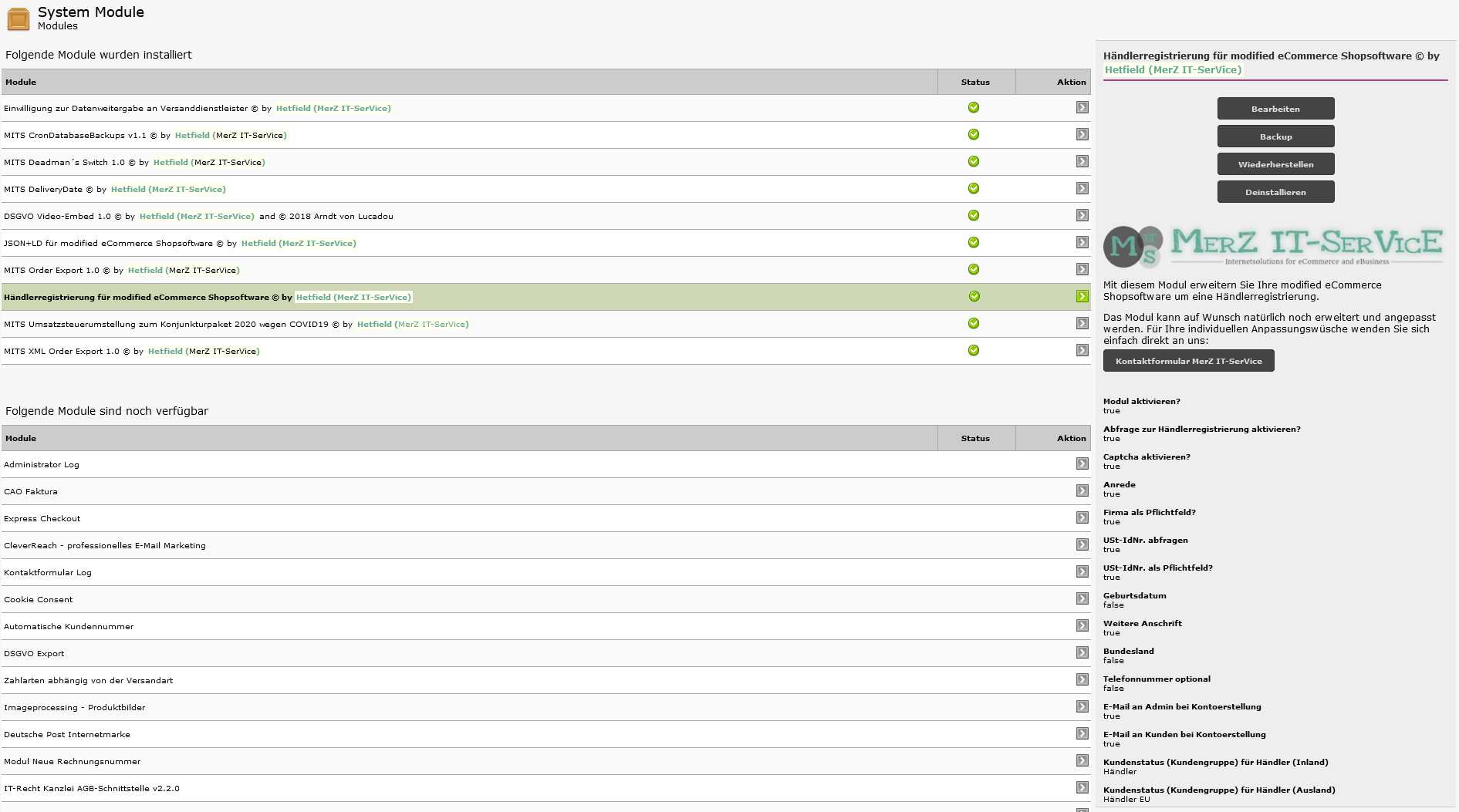Click the Geburtsdatum setting label
Screen dimensions: 1459x812
[1135, 595]
